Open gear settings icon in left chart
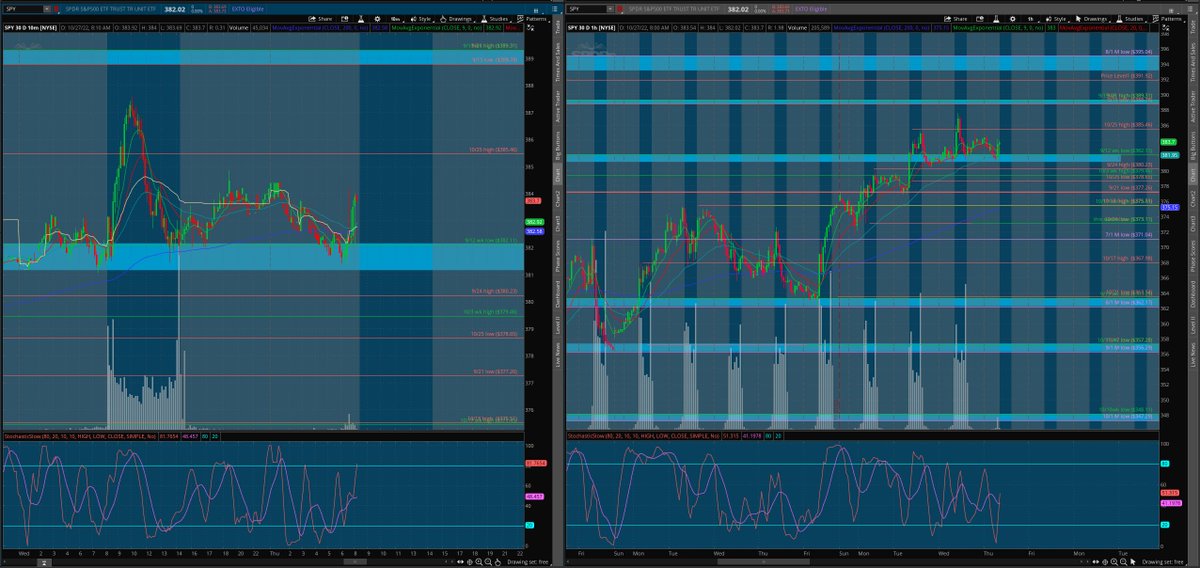The width and height of the screenshot is (1200, 568). click(377, 19)
